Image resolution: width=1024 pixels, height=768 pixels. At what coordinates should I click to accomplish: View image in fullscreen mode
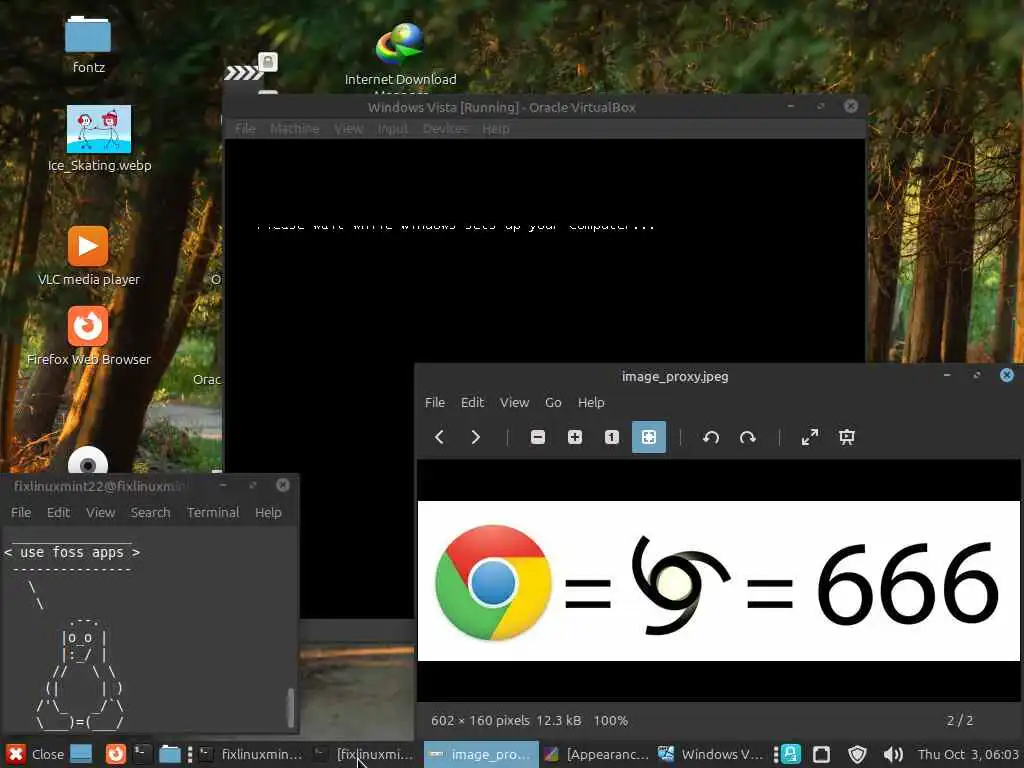click(x=810, y=437)
